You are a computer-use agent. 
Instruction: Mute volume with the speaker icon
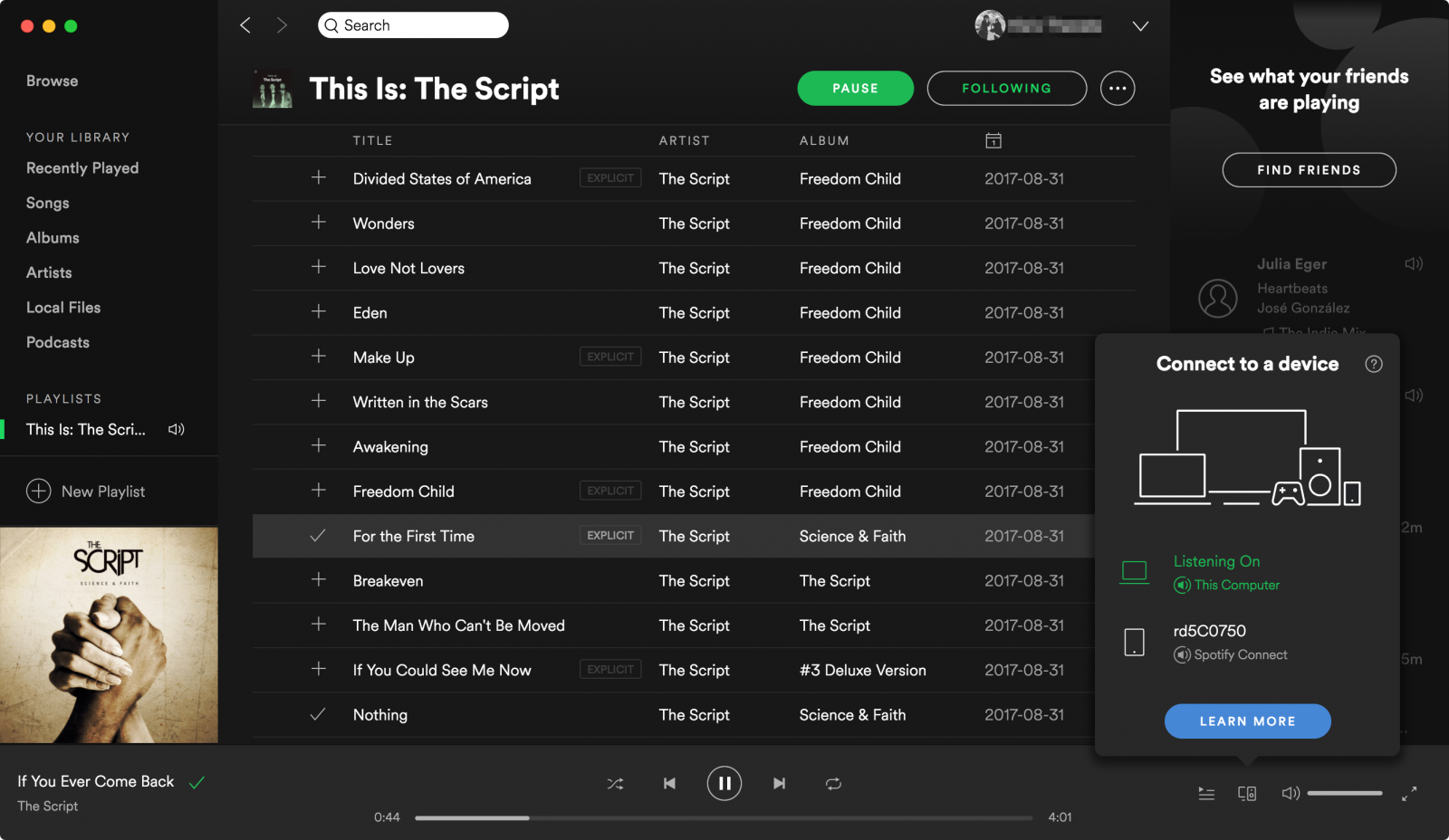(x=1291, y=794)
